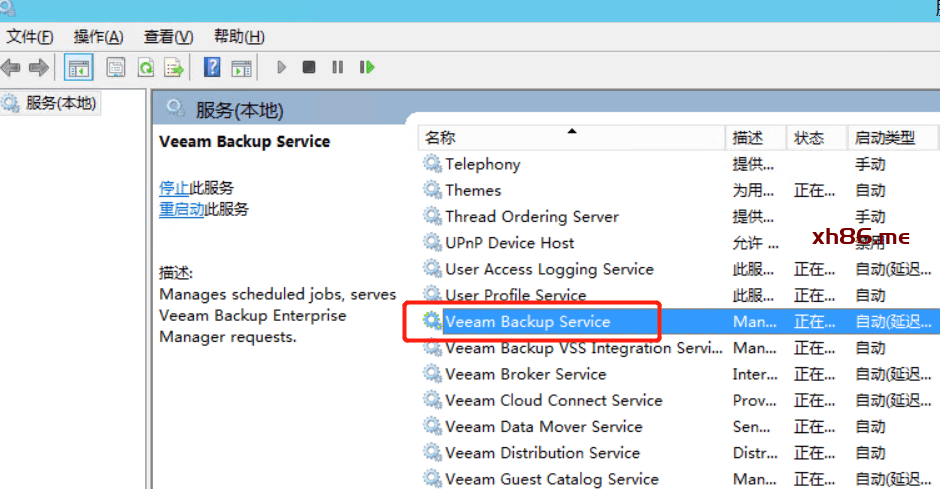940x489 pixels.
Task: Open the 文件(F) menu
Action: click(x=29, y=37)
